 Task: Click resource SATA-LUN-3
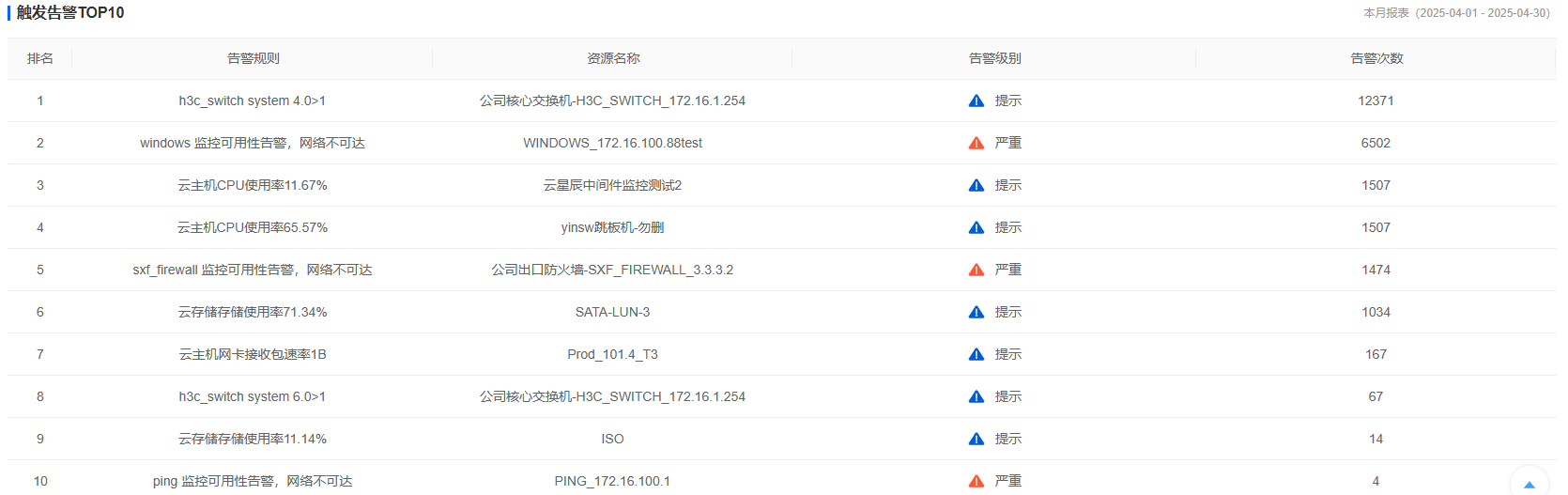613,312
